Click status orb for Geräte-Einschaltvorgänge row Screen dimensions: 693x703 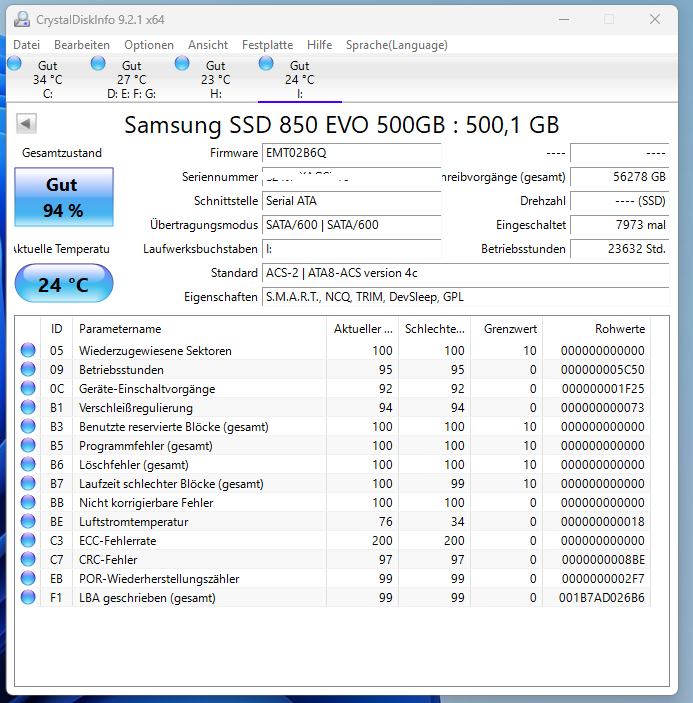click(x=28, y=388)
